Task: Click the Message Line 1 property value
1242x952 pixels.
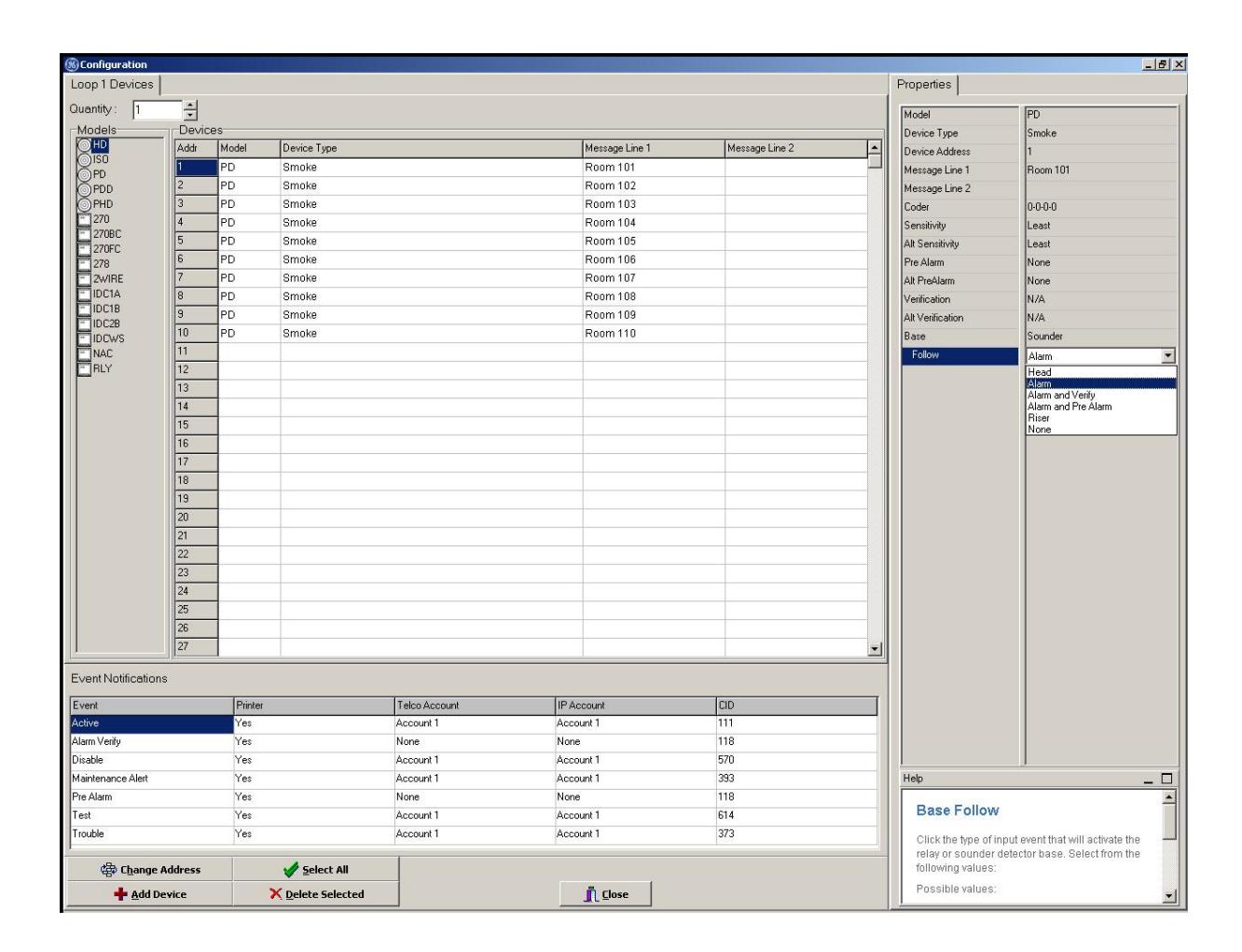Action: (x=1101, y=171)
